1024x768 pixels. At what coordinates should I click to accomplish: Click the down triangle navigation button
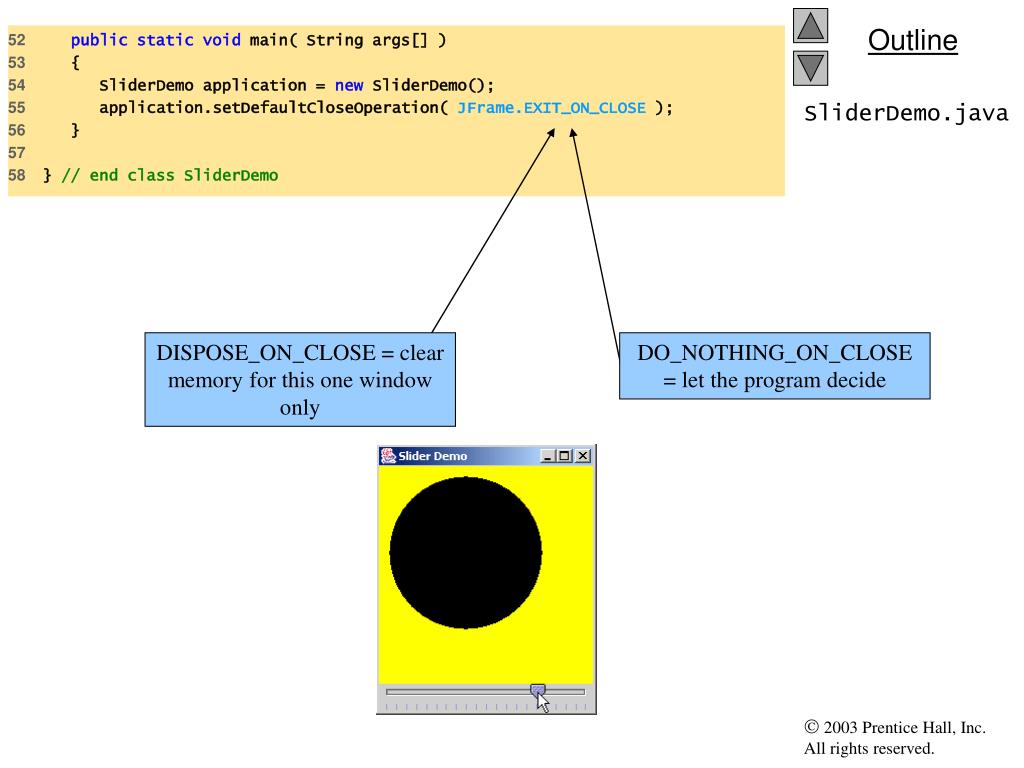(x=810, y=68)
